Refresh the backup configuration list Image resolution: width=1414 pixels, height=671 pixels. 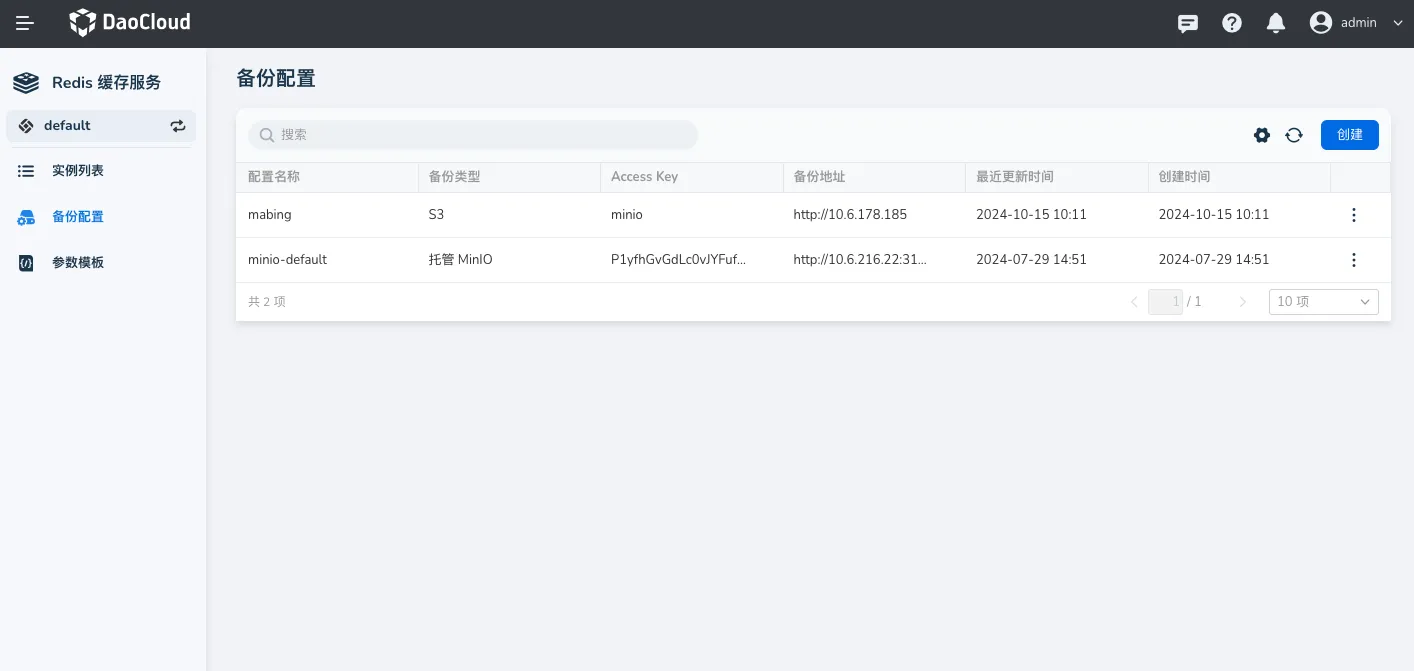(x=1294, y=135)
